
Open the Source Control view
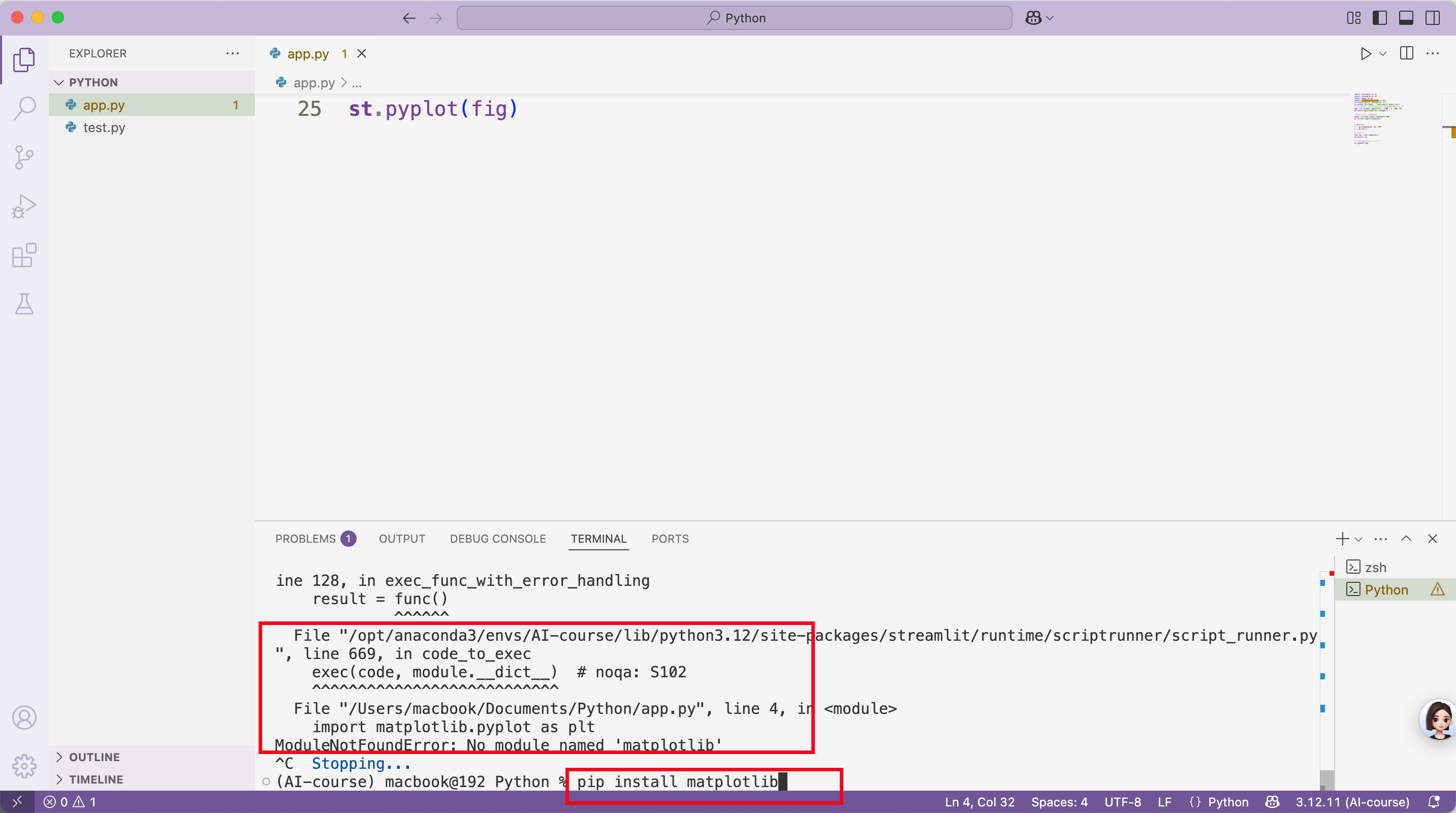tap(24, 157)
